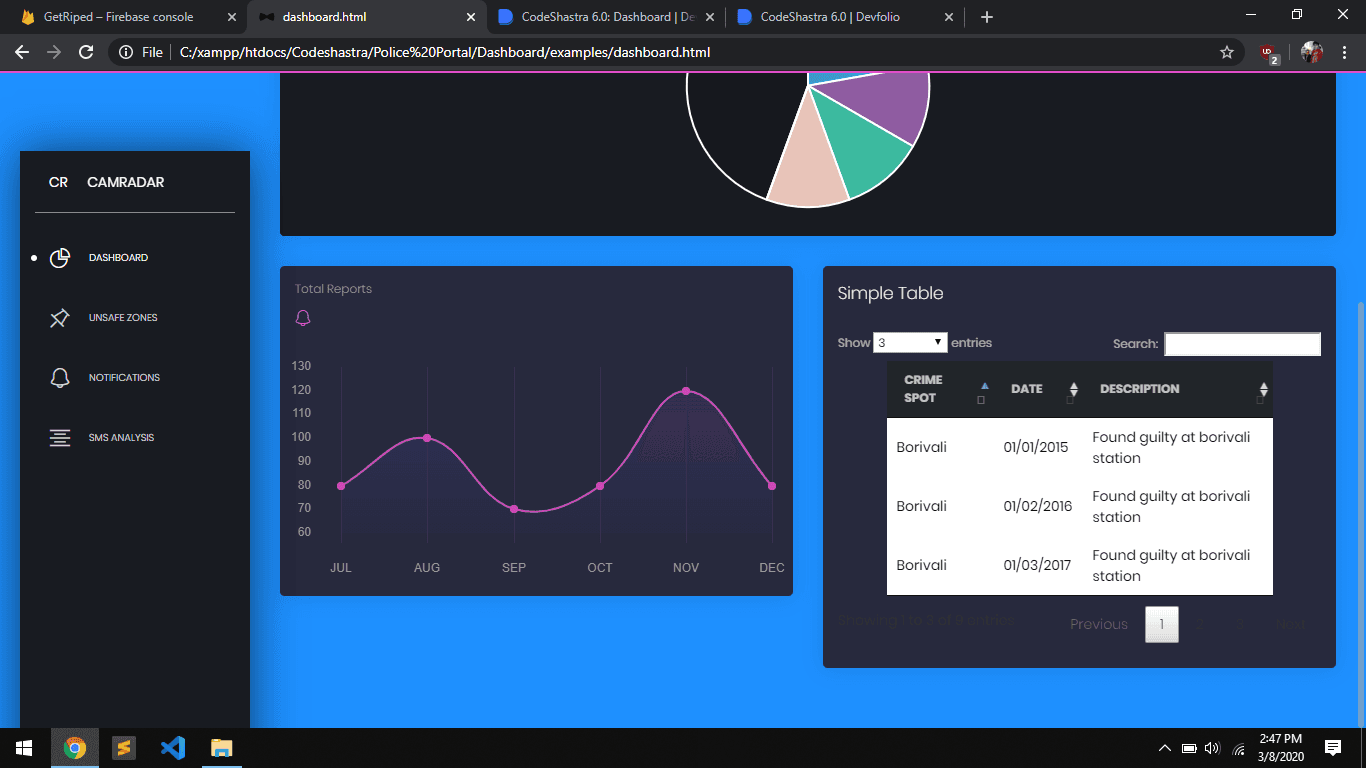Click the CAMRADAR brand link
This screenshot has width=1366, height=768.
click(126, 182)
